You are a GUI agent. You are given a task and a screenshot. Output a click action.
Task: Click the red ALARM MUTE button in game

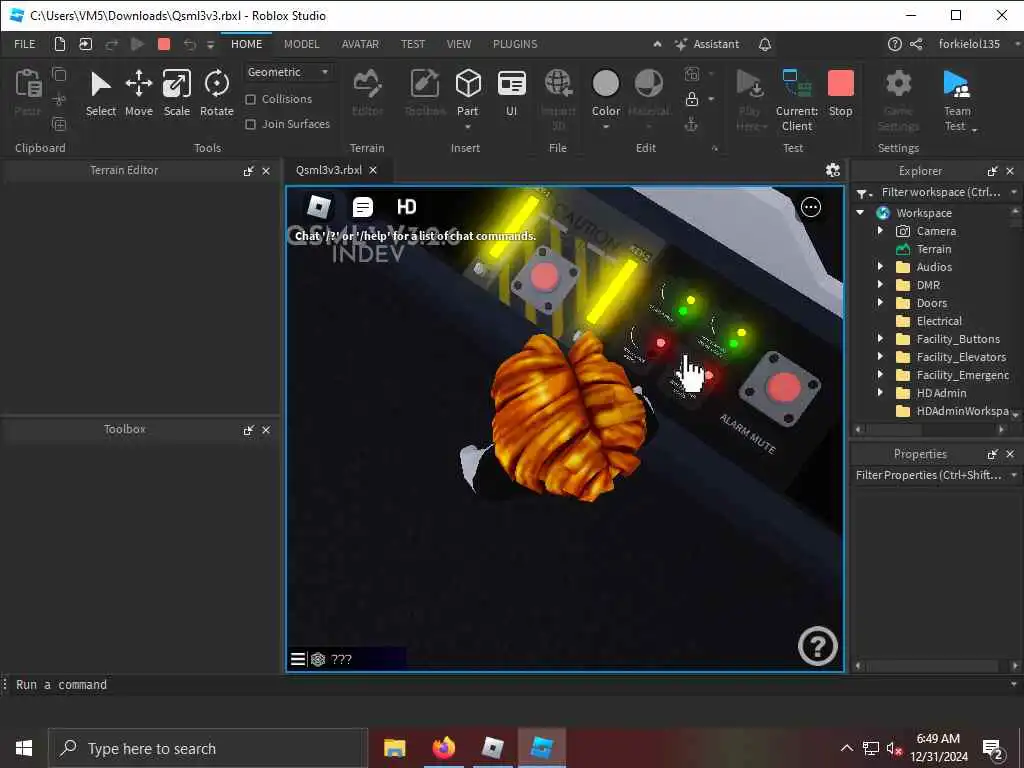783,389
